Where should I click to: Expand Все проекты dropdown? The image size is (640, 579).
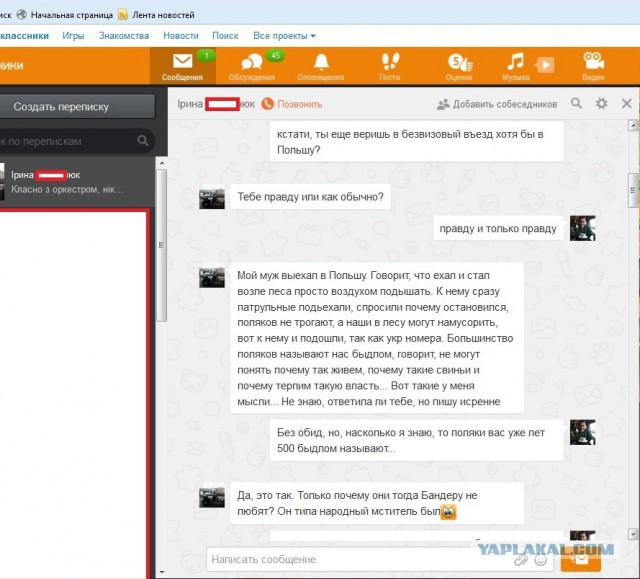(x=284, y=35)
